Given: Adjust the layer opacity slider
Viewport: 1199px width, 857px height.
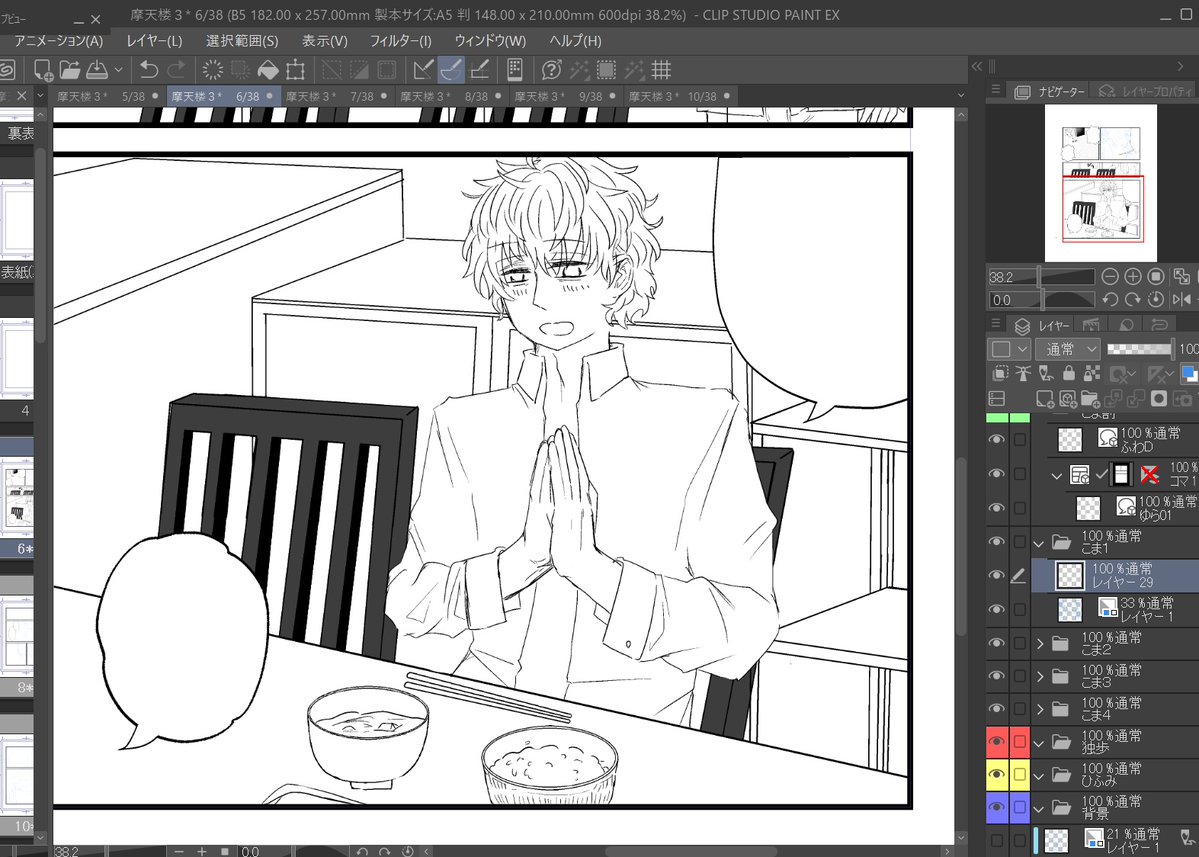Looking at the screenshot, I should coord(1139,349).
